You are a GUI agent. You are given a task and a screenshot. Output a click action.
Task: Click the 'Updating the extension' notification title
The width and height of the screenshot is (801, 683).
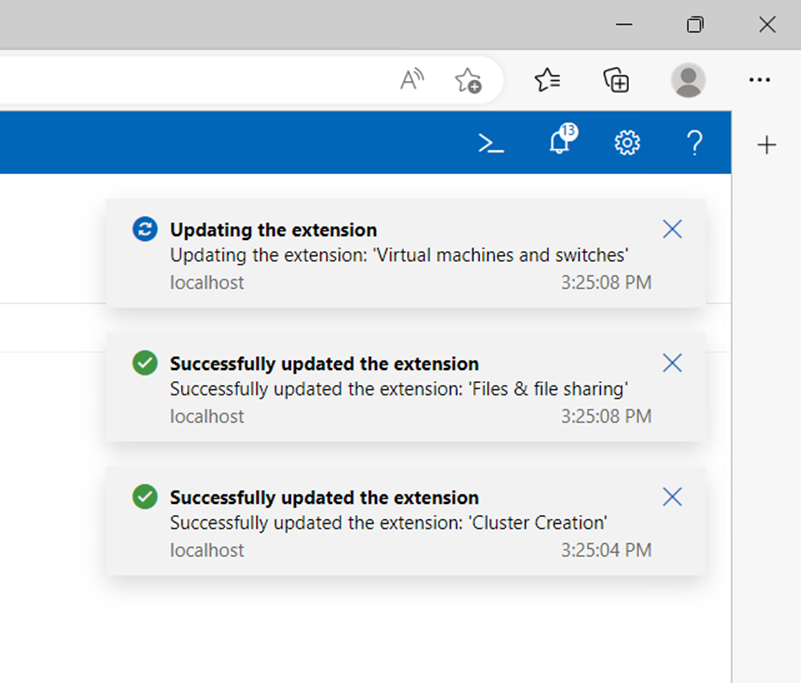click(x=273, y=230)
